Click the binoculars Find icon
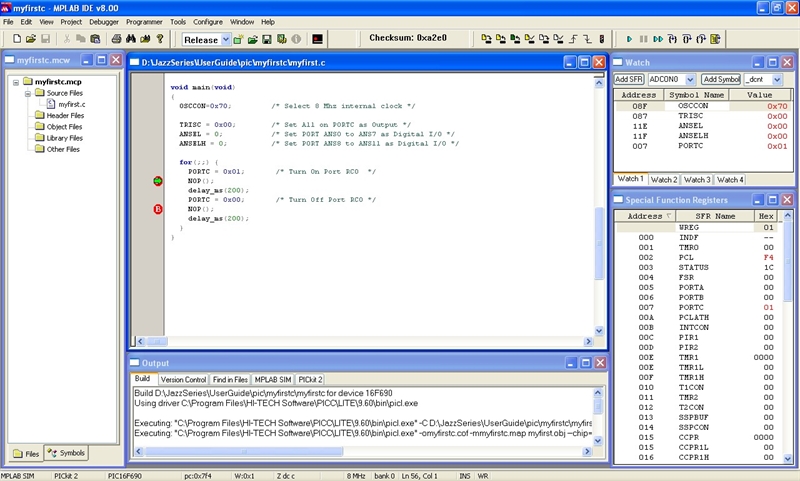This screenshot has width=800, height=481. point(131,39)
